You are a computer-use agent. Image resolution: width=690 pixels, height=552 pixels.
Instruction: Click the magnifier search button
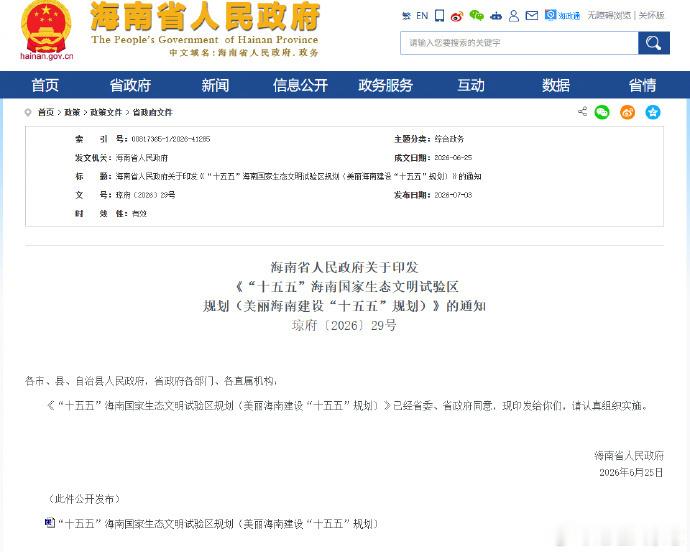(653, 43)
